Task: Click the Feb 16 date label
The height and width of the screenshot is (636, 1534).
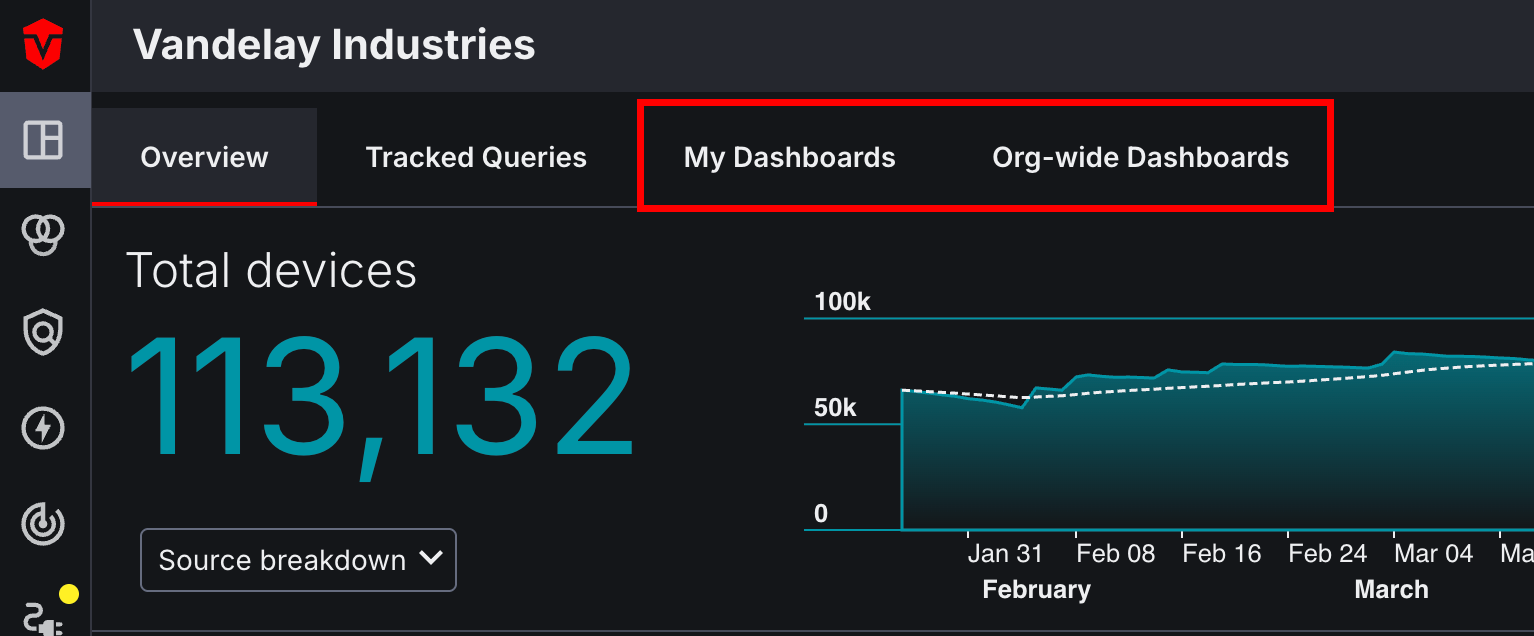Action: [1221, 553]
